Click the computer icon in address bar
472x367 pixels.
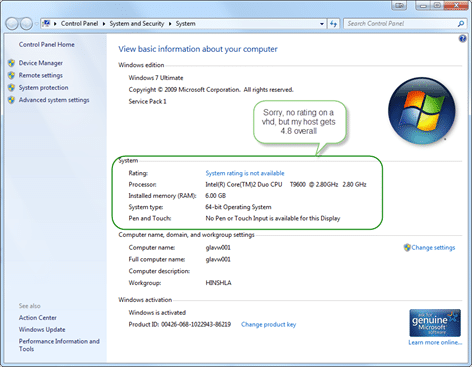pyautogui.click(x=46, y=23)
